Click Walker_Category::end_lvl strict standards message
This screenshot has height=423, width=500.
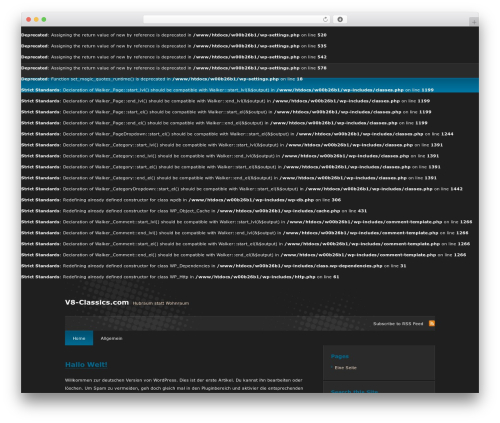pos(230,156)
